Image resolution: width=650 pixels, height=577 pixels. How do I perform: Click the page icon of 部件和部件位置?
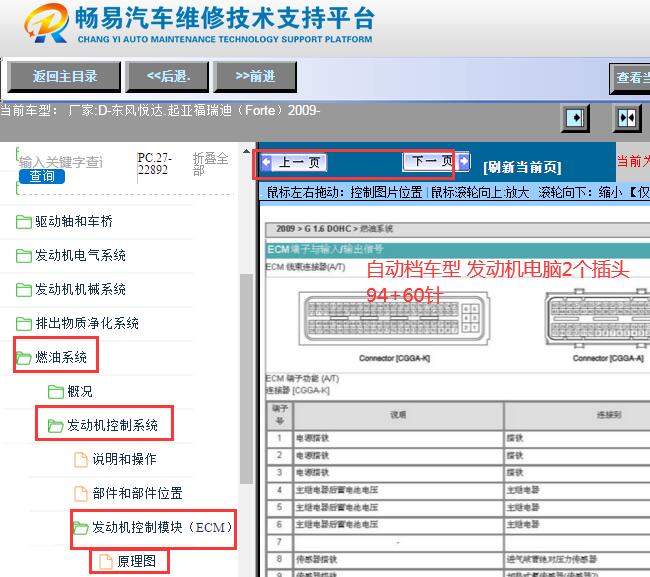81,494
